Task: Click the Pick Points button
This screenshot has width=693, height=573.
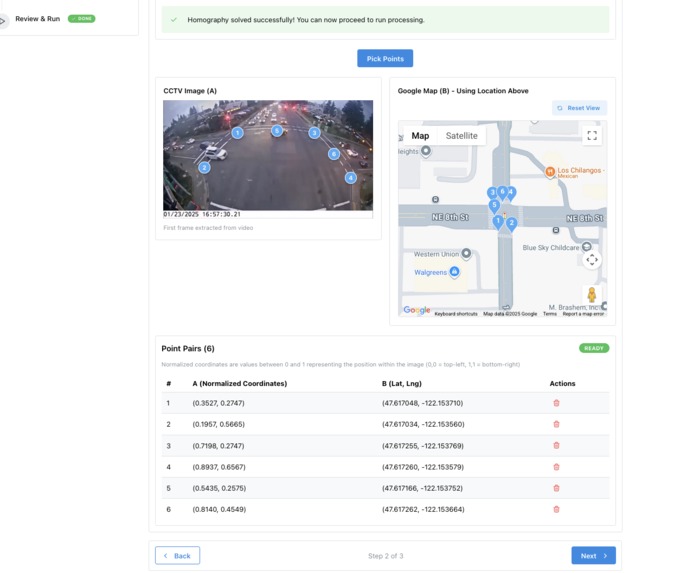Action: point(385,58)
